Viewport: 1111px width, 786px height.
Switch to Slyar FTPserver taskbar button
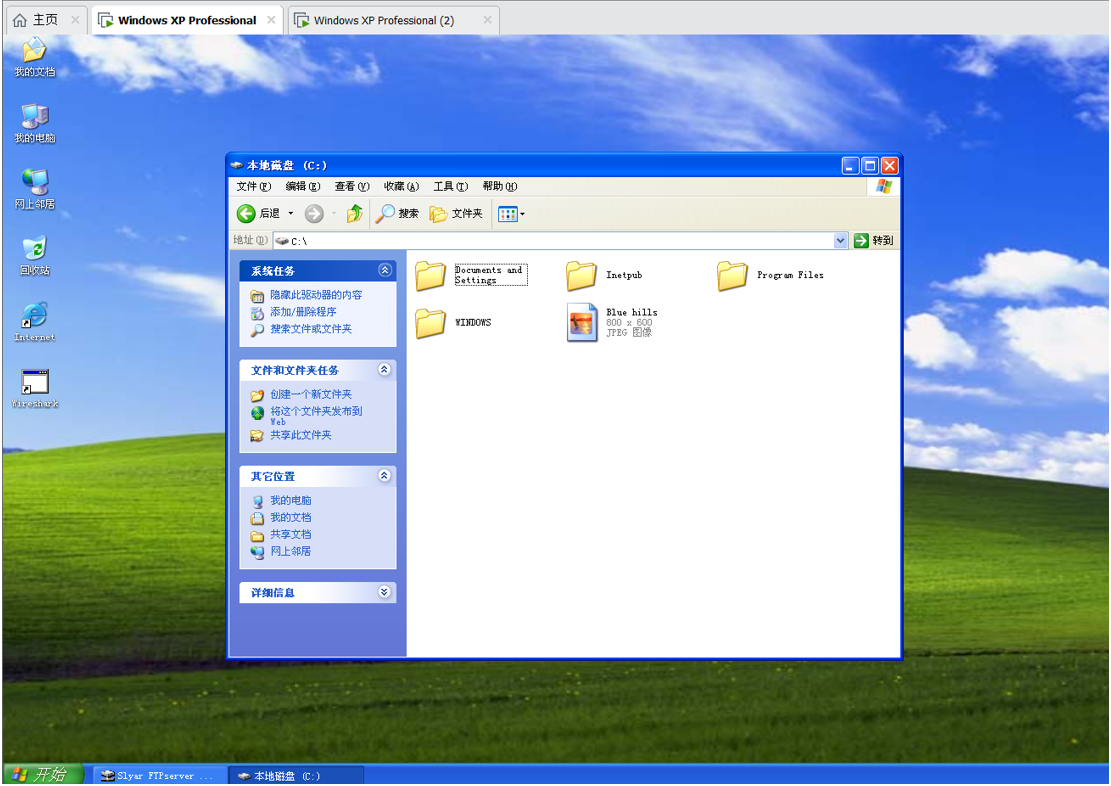tap(159, 775)
